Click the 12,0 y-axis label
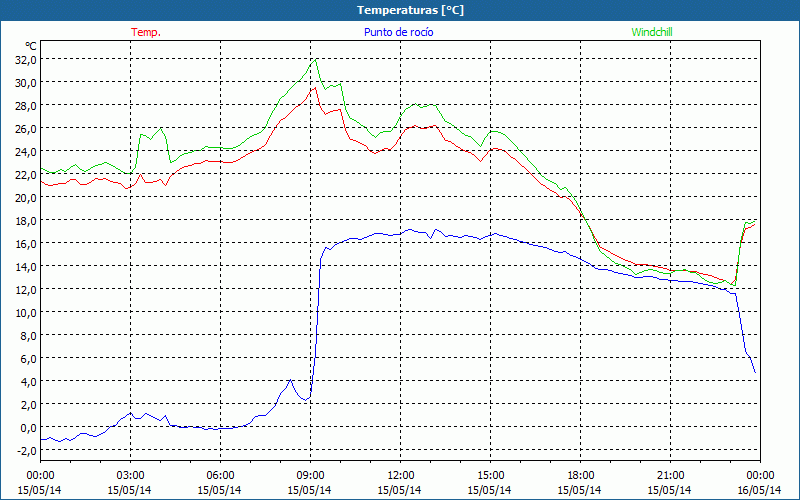 click(x=27, y=290)
